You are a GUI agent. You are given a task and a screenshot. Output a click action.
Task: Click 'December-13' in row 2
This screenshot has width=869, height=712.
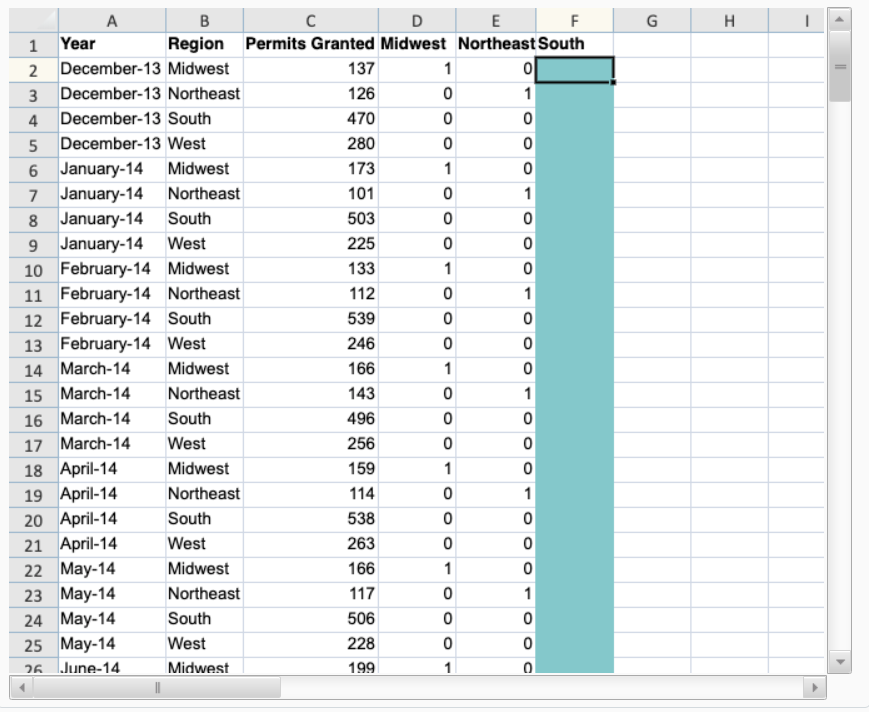coord(110,69)
